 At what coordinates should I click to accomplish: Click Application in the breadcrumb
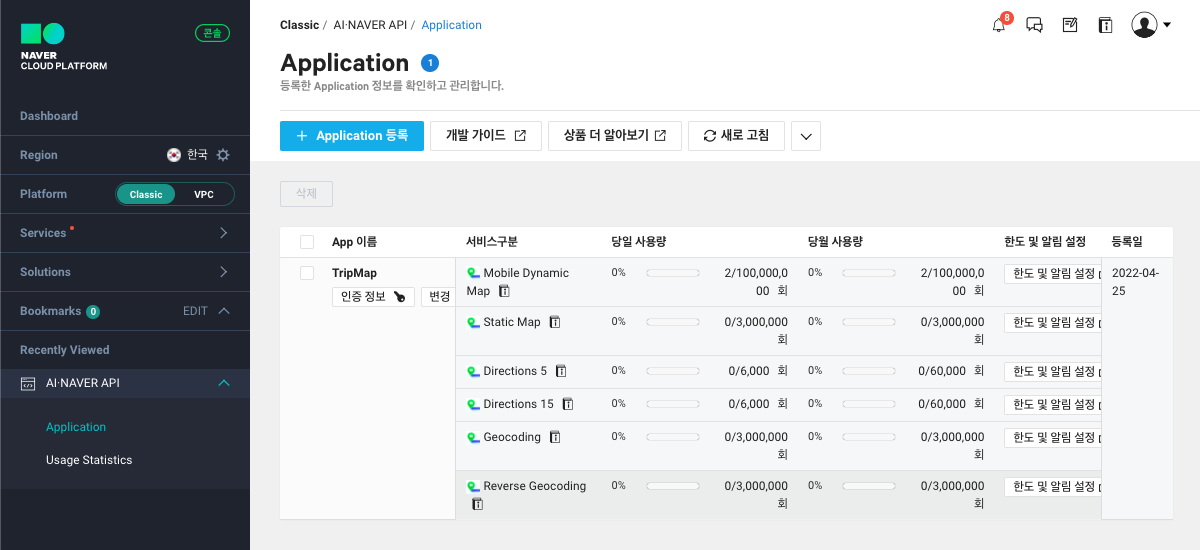point(452,25)
